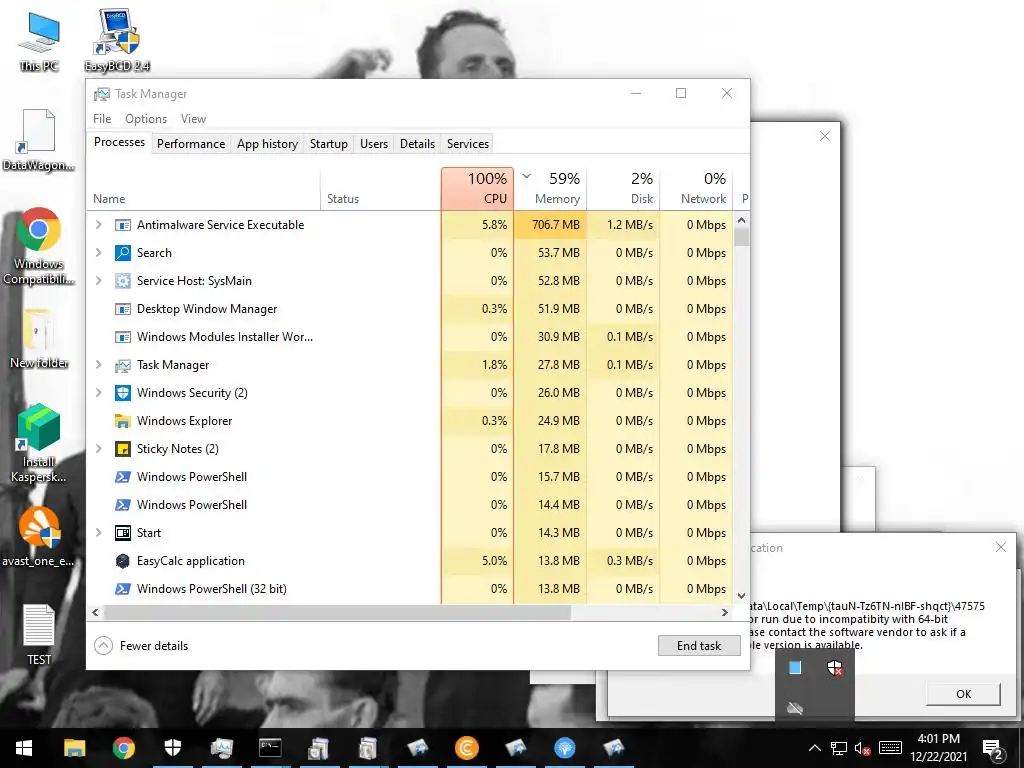Screen dimensions: 1024x768
Task: Expand the Task Manager process row
Action: [99, 365]
